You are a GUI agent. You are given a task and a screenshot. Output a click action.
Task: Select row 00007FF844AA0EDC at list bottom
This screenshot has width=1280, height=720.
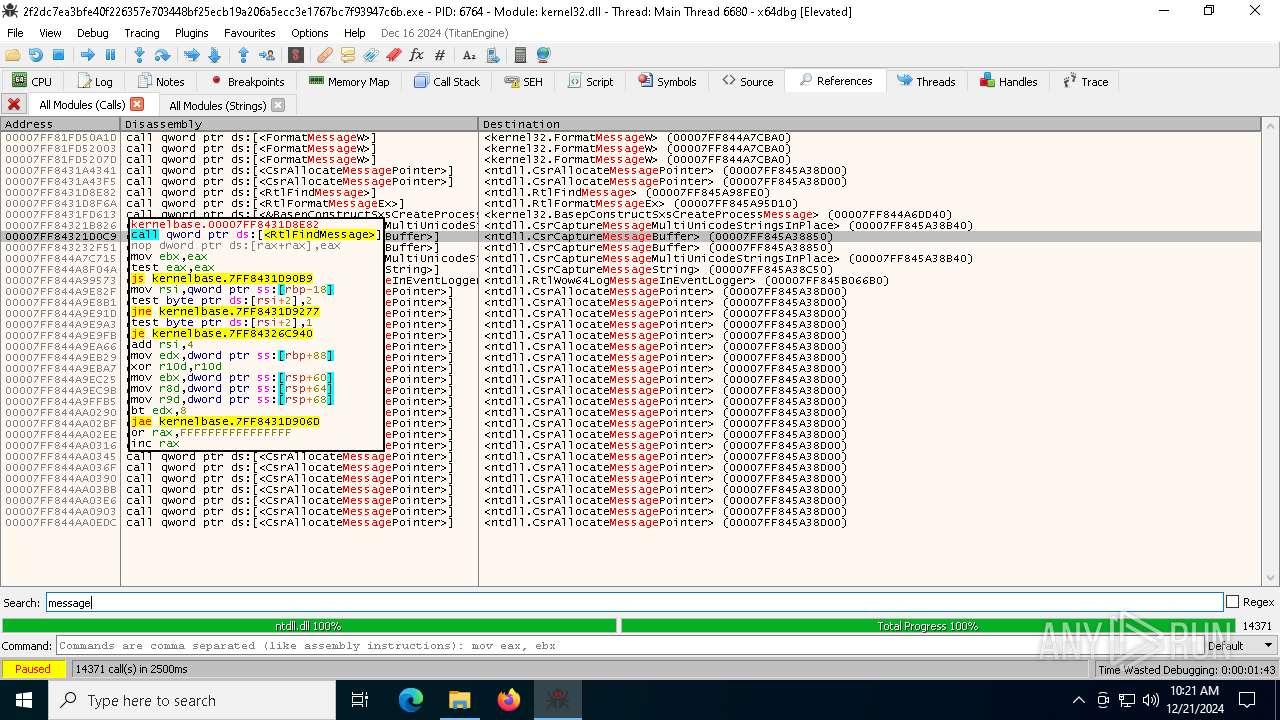coord(630,522)
